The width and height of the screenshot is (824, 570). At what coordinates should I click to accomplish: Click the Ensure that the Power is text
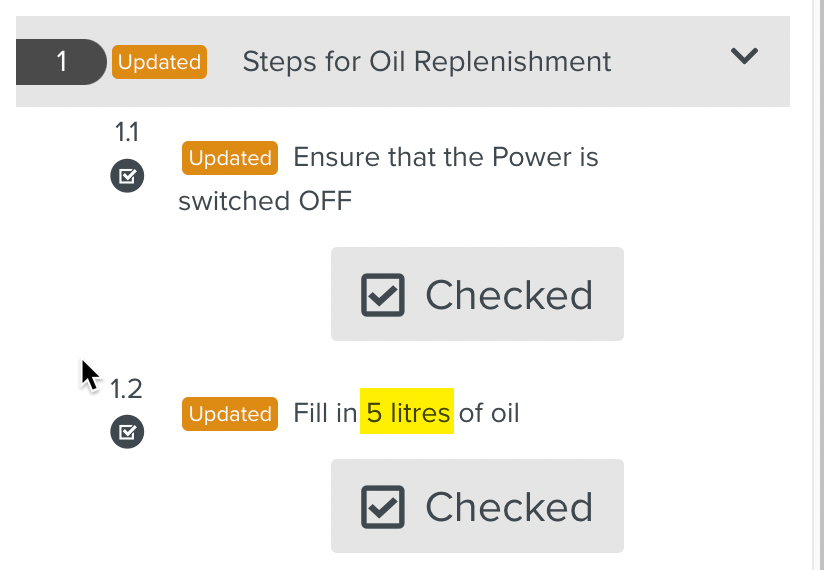click(446, 158)
